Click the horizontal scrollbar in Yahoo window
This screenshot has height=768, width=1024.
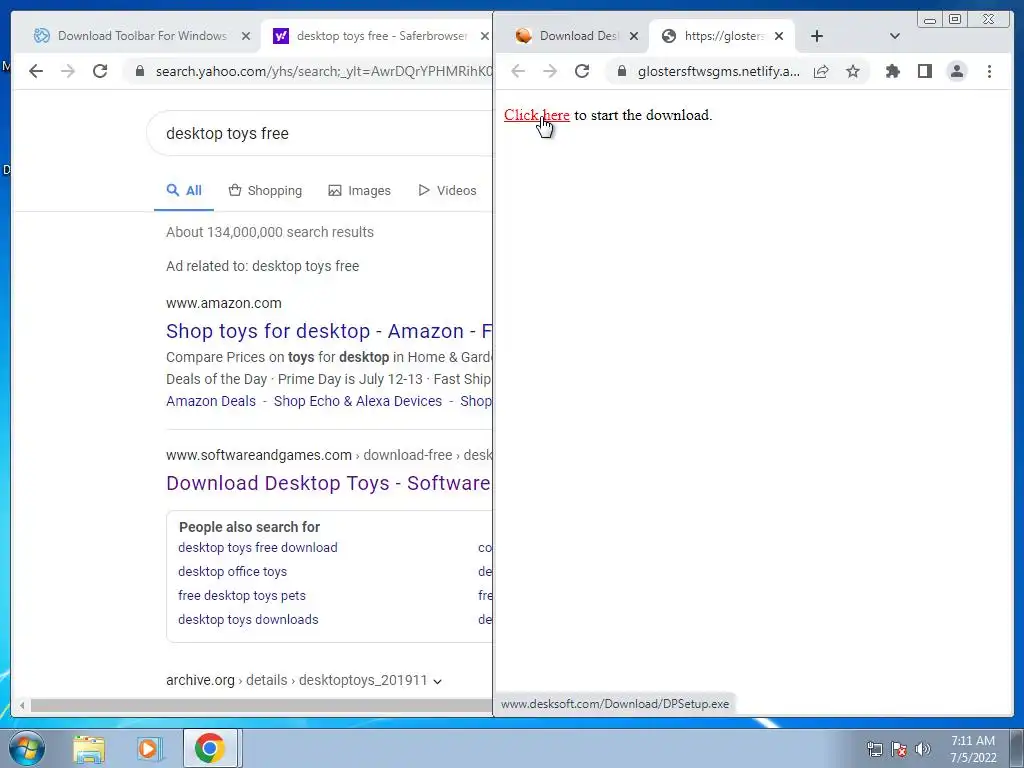(x=261, y=705)
